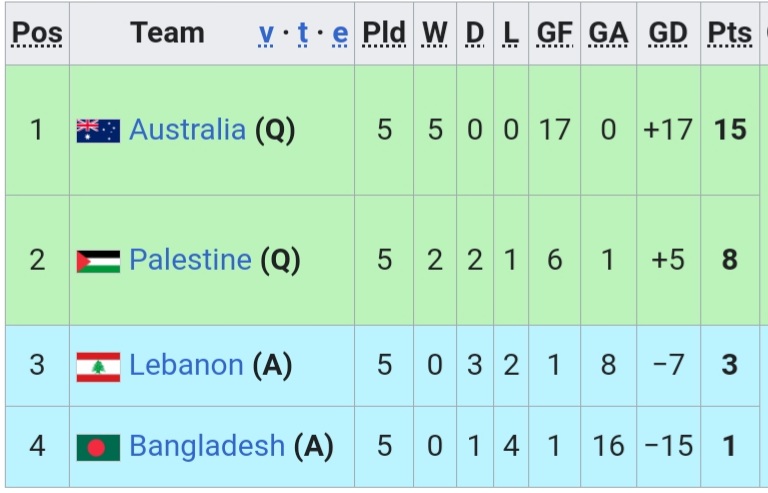The height and width of the screenshot is (493, 768).
Task: Click the Pld column header
Action: point(384,33)
